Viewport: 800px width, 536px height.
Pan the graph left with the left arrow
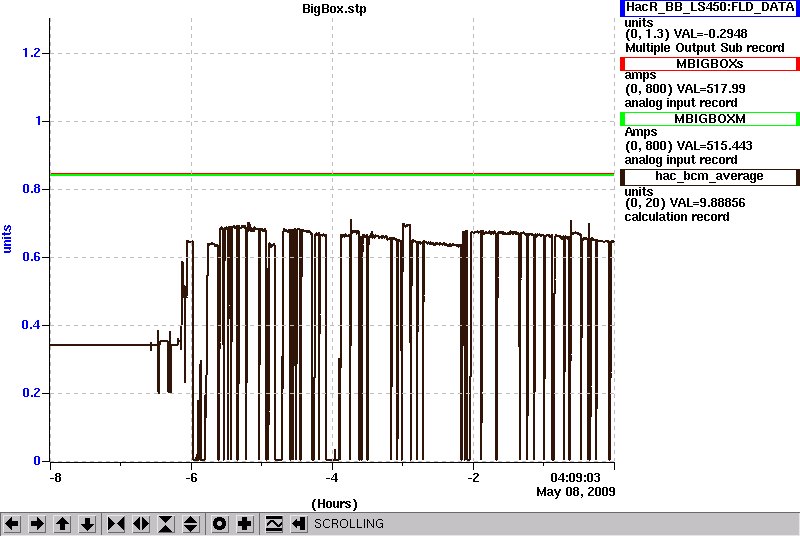pyautogui.click(x=12, y=524)
